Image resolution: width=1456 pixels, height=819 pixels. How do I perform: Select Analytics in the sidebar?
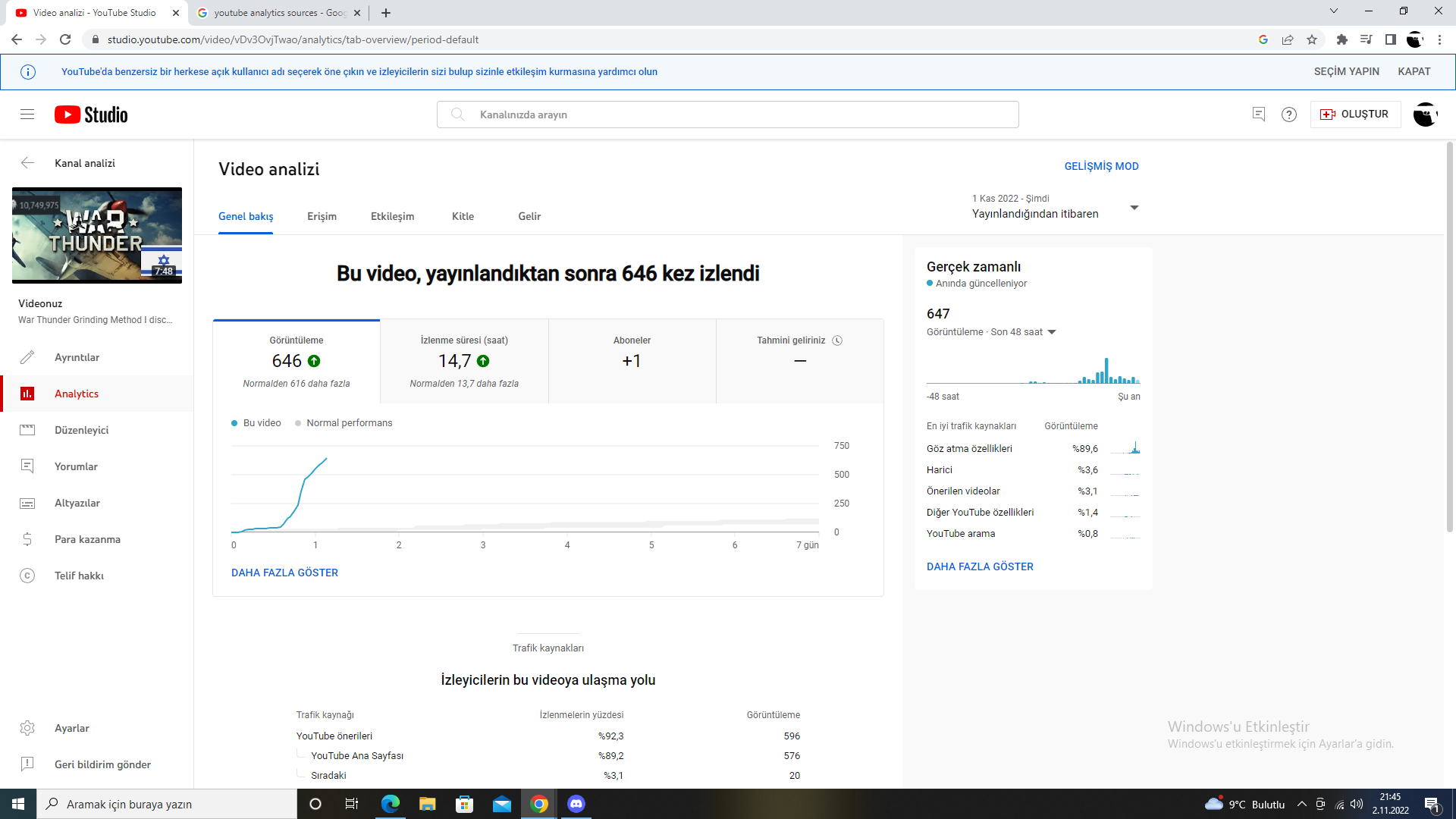tap(97, 394)
